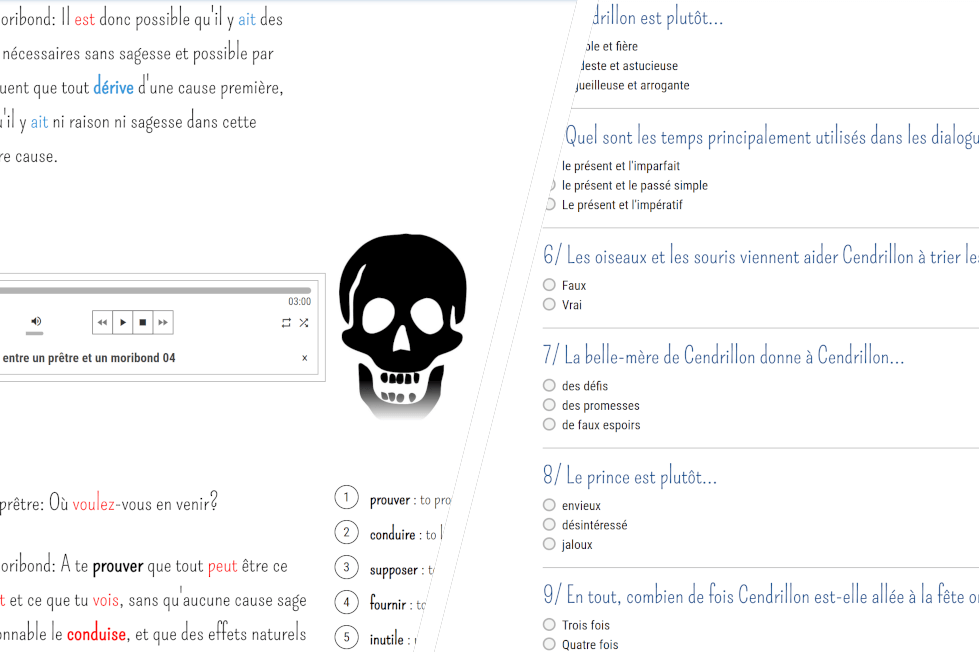Click the red word 'voulez'
This screenshot has width=979, height=652.
click(x=94, y=503)
